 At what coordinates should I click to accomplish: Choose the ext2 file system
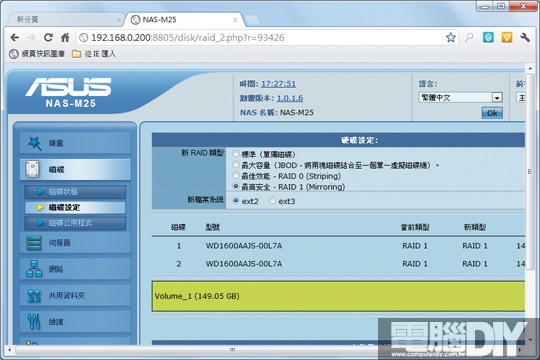pyautogui.click(x=236, y=200)
